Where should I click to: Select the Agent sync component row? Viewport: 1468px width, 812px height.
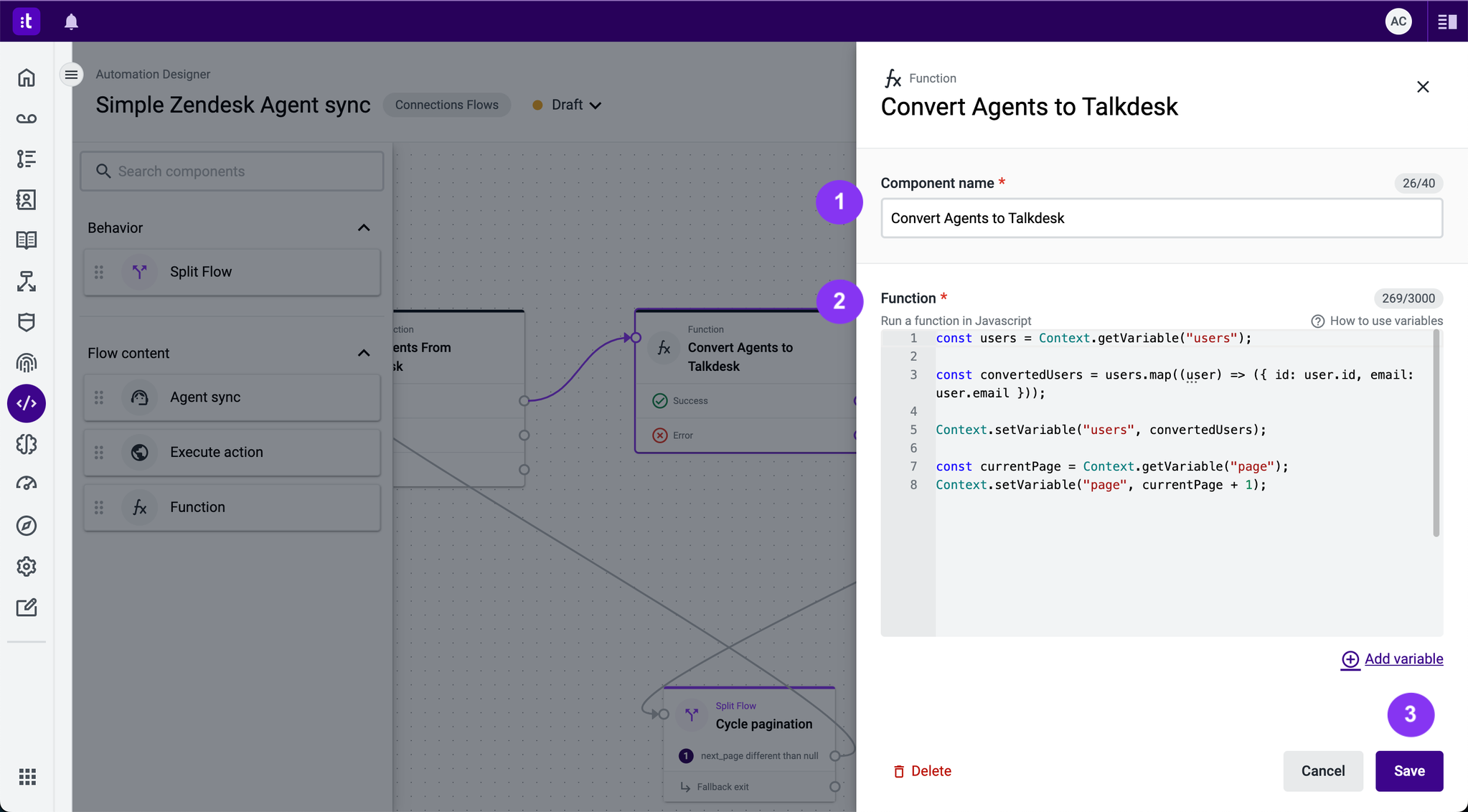coord(232,397)
